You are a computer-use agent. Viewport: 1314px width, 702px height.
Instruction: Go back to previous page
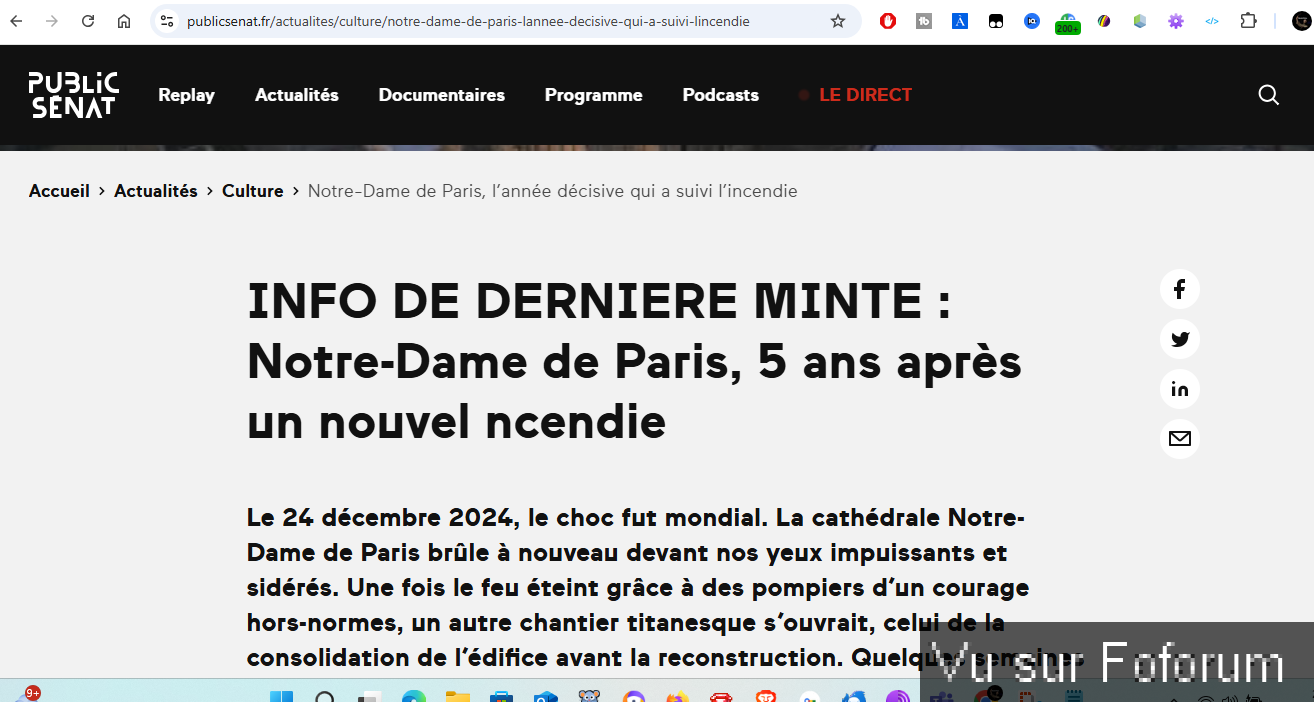coord(17,21)
